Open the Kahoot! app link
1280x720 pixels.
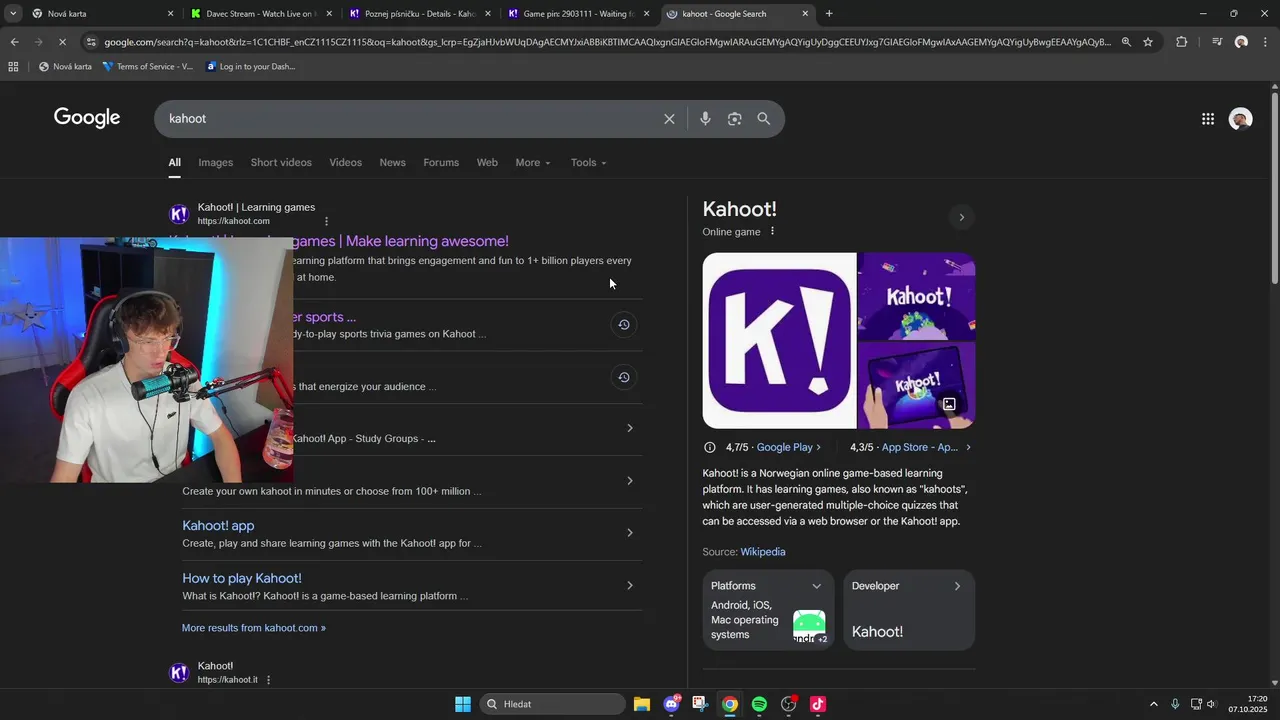click(218, 526)
